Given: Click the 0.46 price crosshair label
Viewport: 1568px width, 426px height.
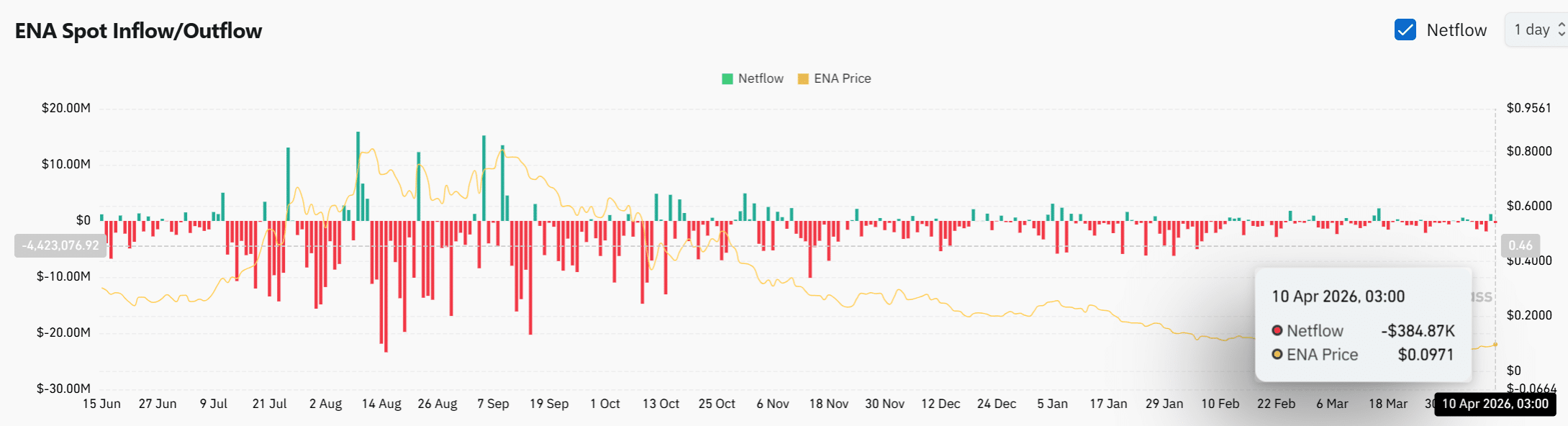Looking at the screenshot, I should (1520, 245).
